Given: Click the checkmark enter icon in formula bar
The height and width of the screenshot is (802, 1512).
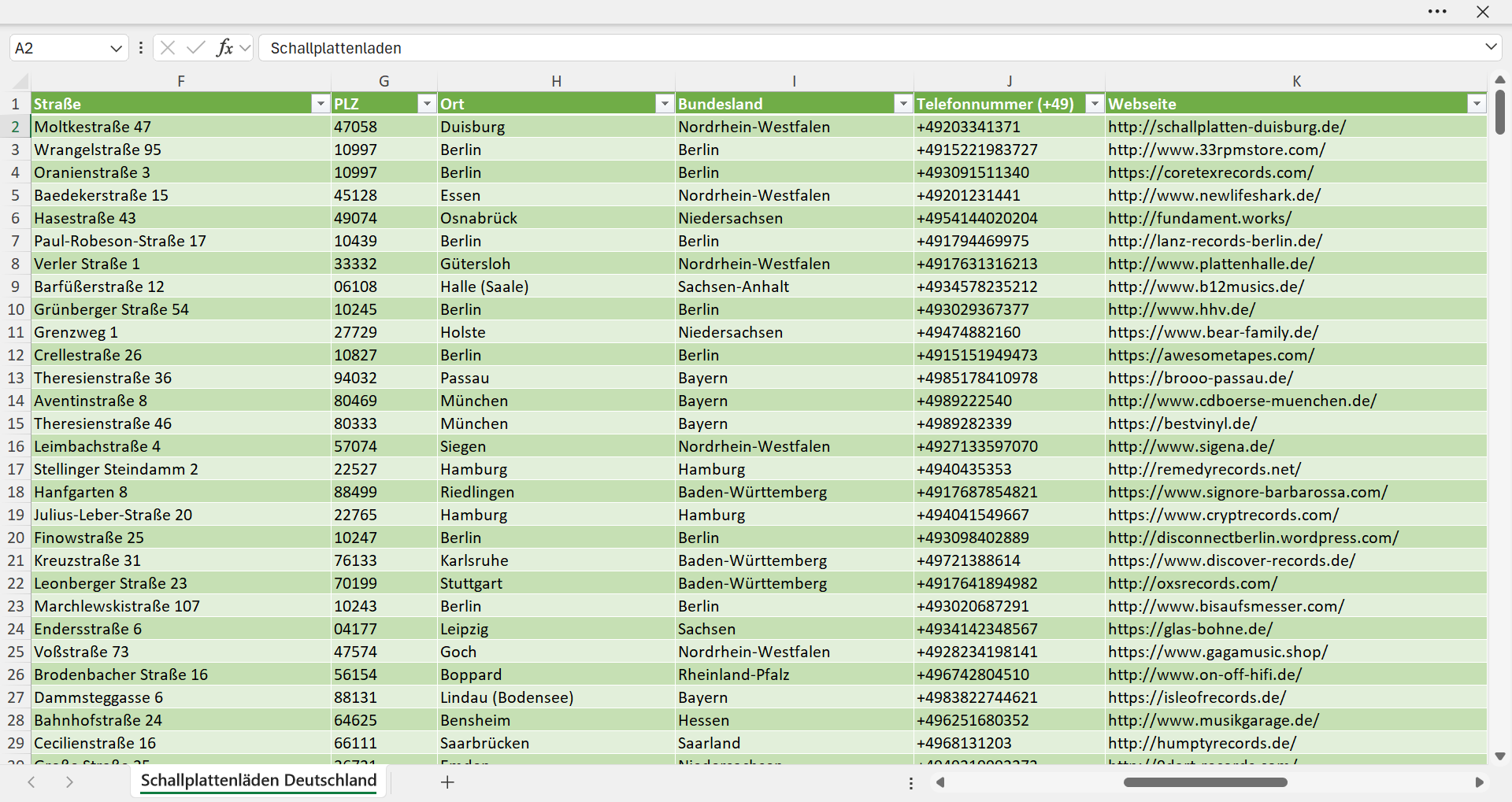Looking at the screenshot, I should pos(196,48).
